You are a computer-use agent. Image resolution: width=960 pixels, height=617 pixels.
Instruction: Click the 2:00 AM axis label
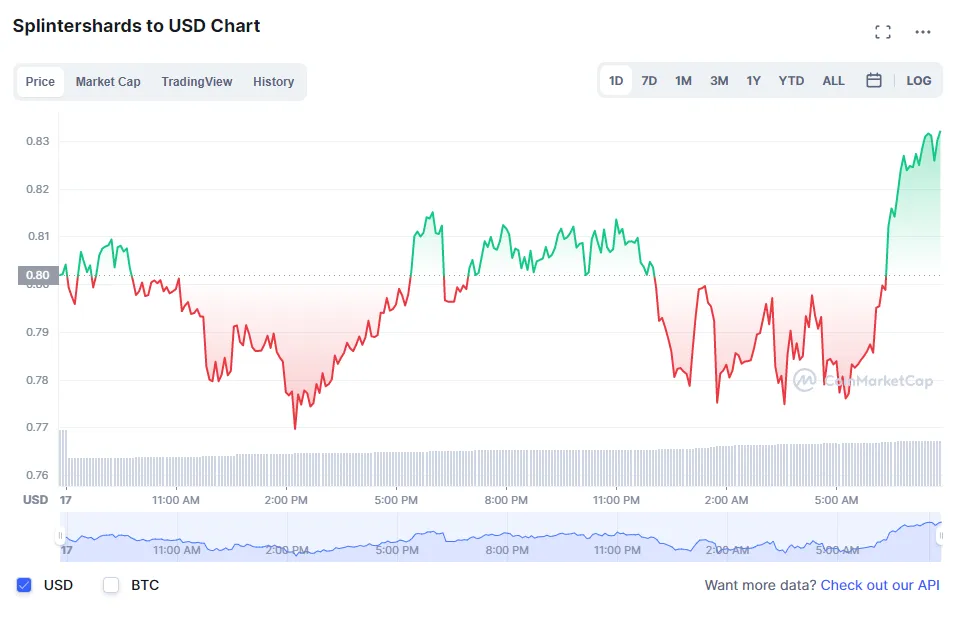pos(726,500)
